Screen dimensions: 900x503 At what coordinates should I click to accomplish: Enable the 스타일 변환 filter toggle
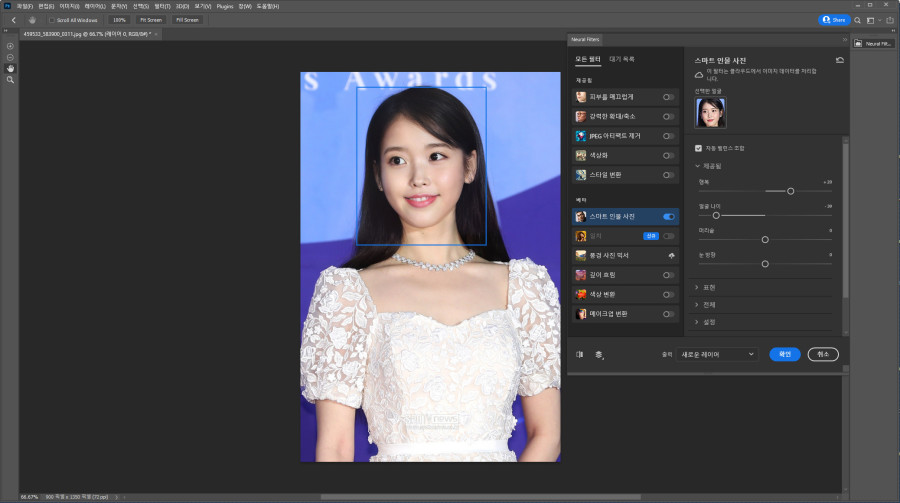(669, 175)
